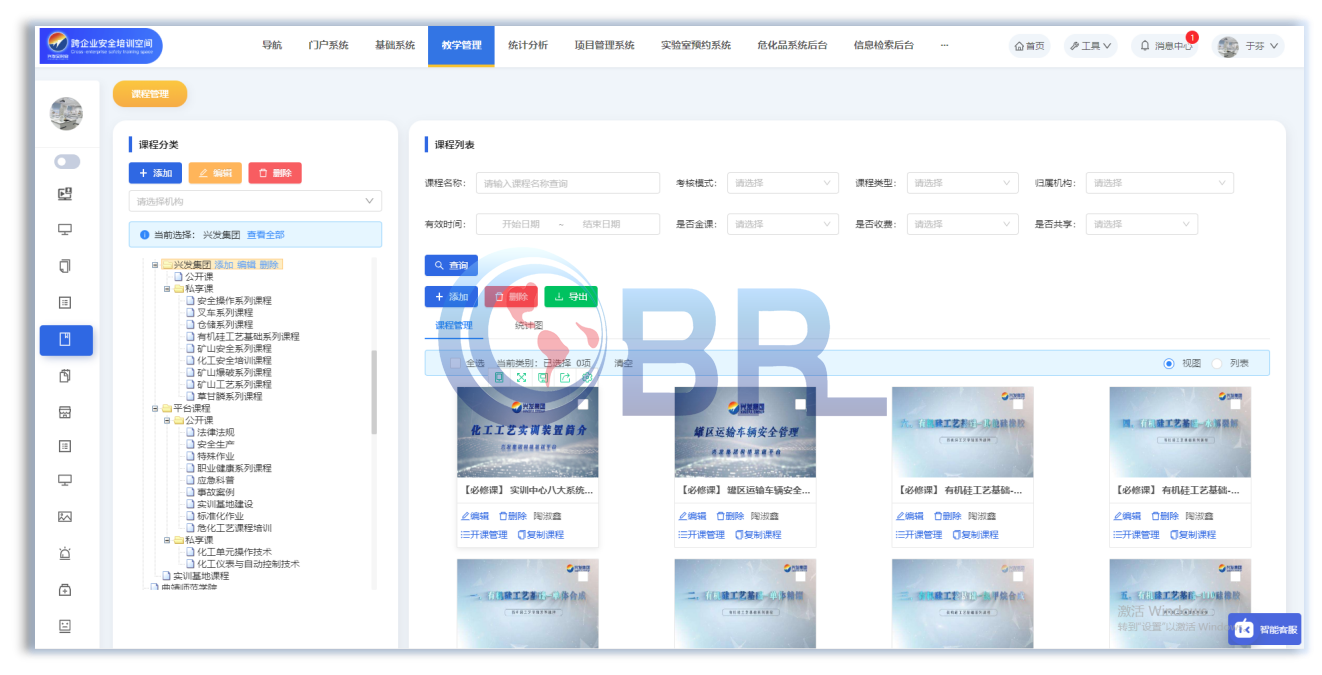Screen dimensions: 1322x675
Task: Tick checkbox on 罐区运输车辆安全管理 thumbnail
Action: point(800,404)
